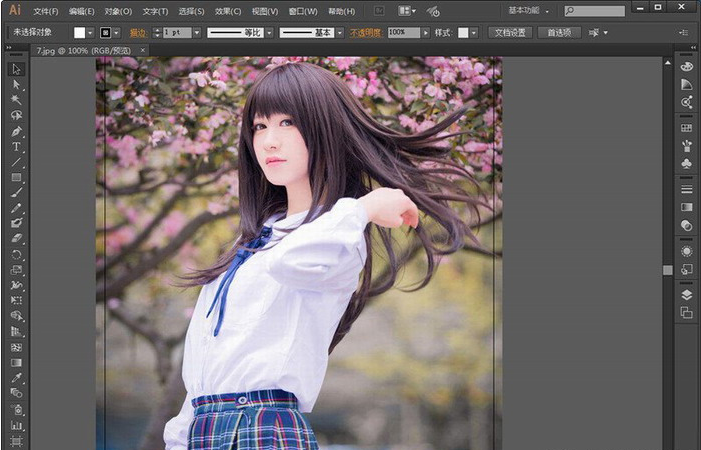
Task: Select the Rectangle tool
Action: [x=16, y=177]
